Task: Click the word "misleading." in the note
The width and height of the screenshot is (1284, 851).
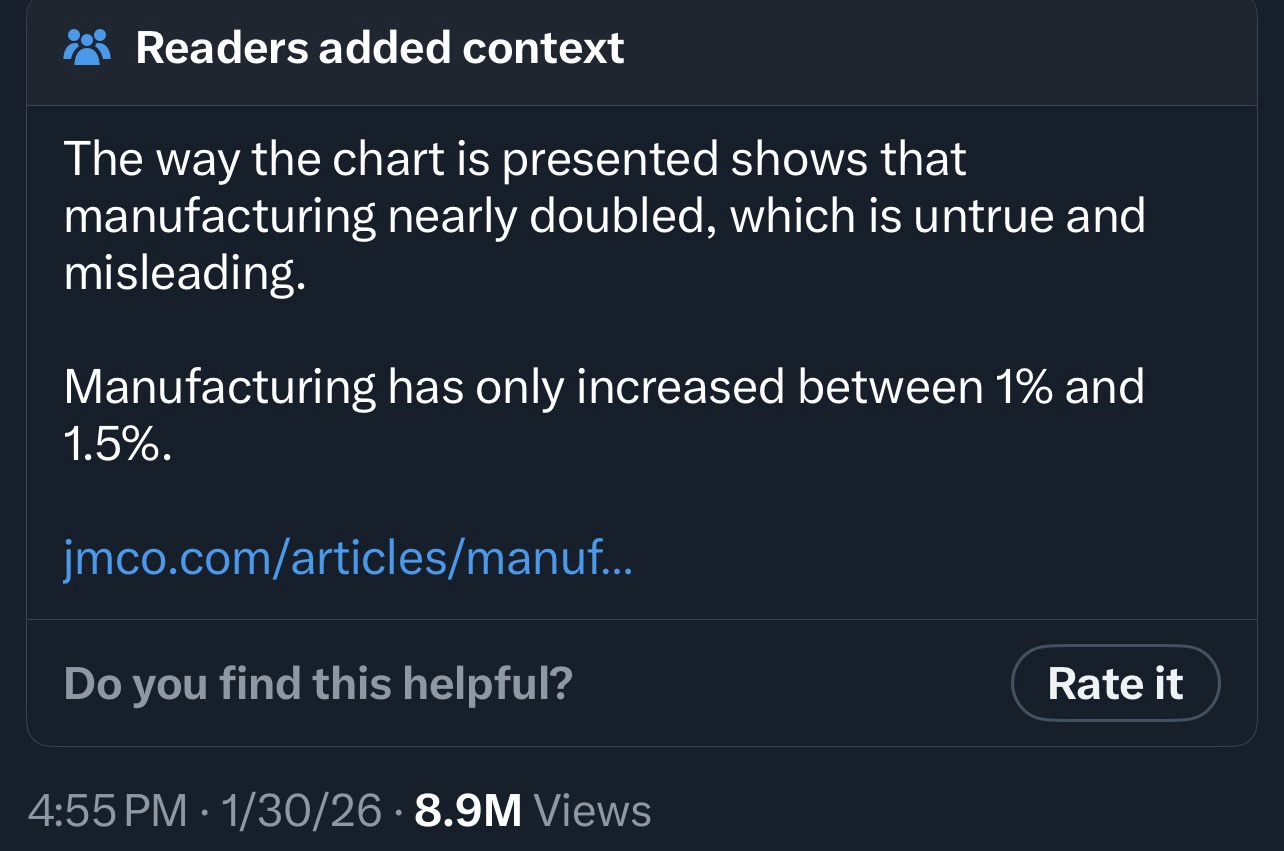Action: pyautogui.click(x=184, y=274)
